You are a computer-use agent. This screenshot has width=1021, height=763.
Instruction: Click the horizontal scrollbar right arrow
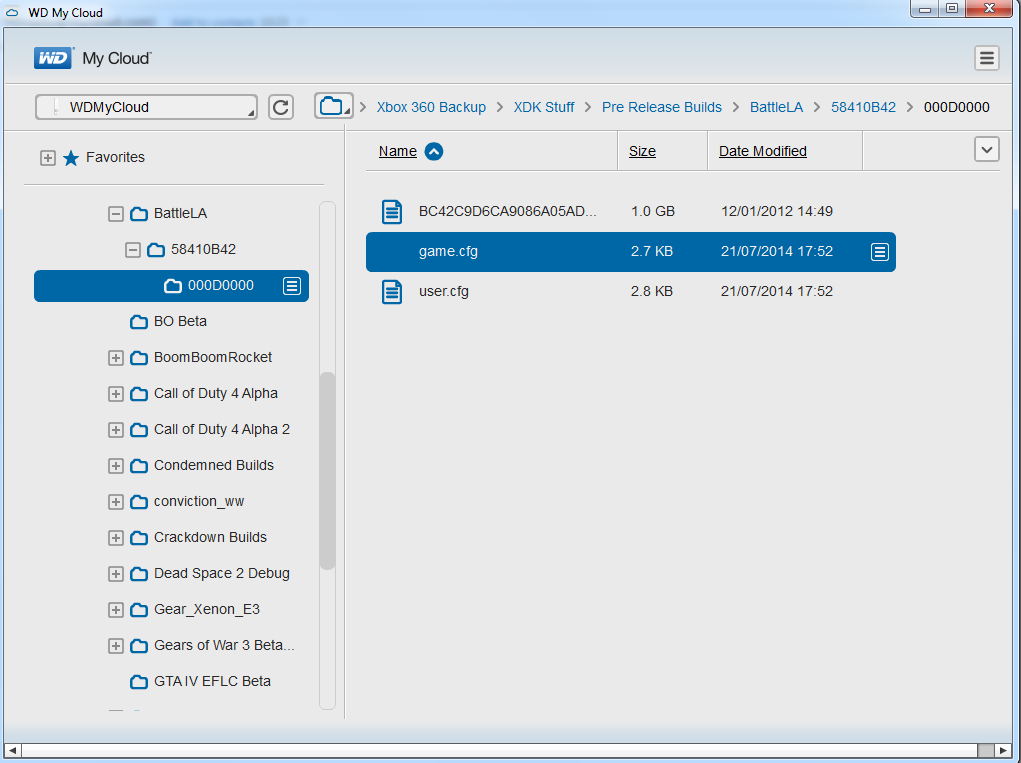click(x=1003, y=751)
